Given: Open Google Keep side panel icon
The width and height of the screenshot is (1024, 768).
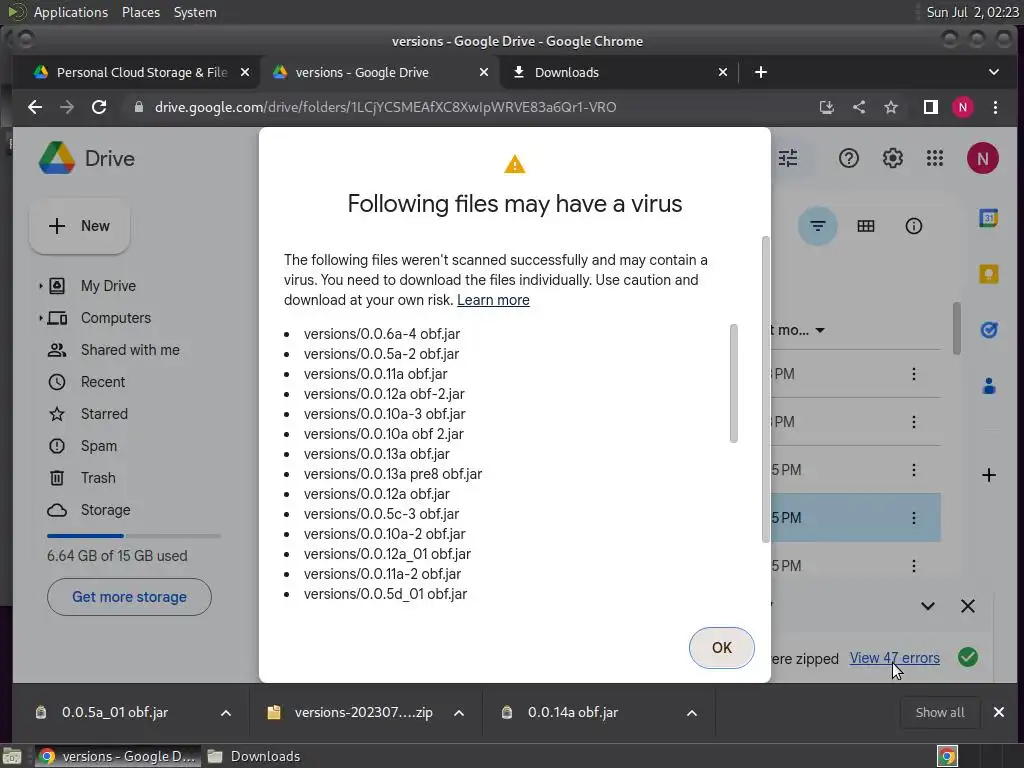Looking at the screenshot, I should [x=988, y=274].
